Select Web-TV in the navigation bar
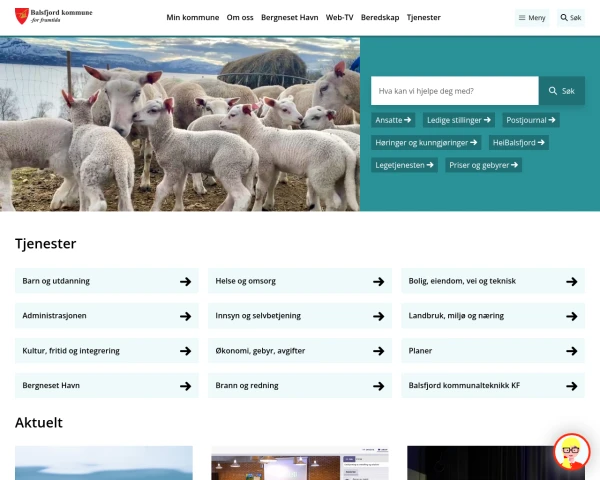 tap(339, 18)
